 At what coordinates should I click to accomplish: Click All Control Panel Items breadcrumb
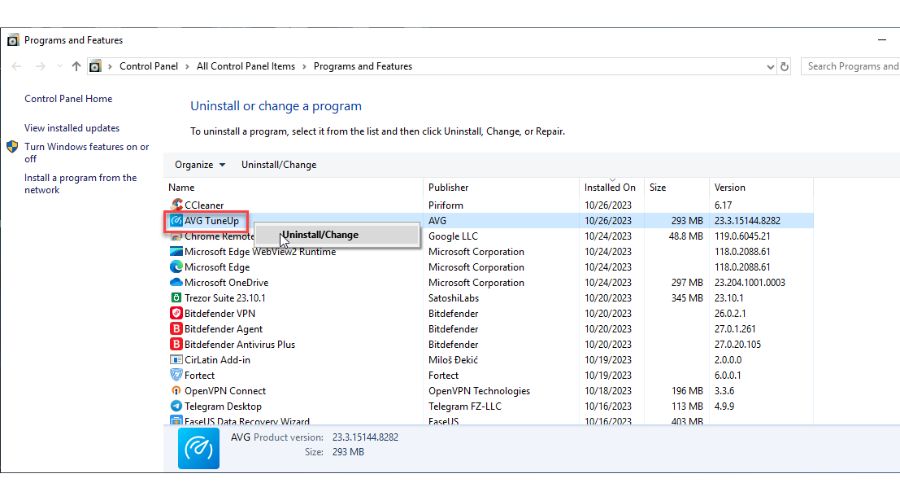click(x=246, y=67)
